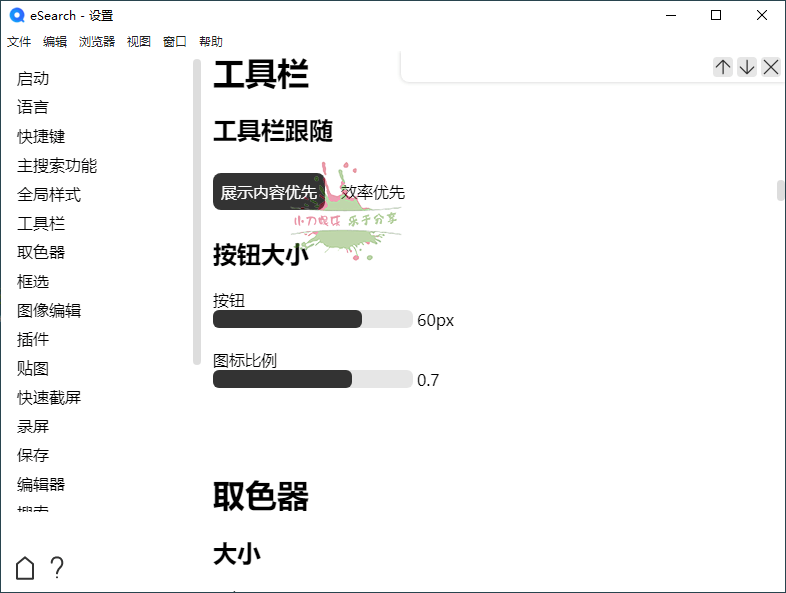Open the 浏览器 menu
The width and height of the screenshot is (786, 593).
tap(97, 42)
